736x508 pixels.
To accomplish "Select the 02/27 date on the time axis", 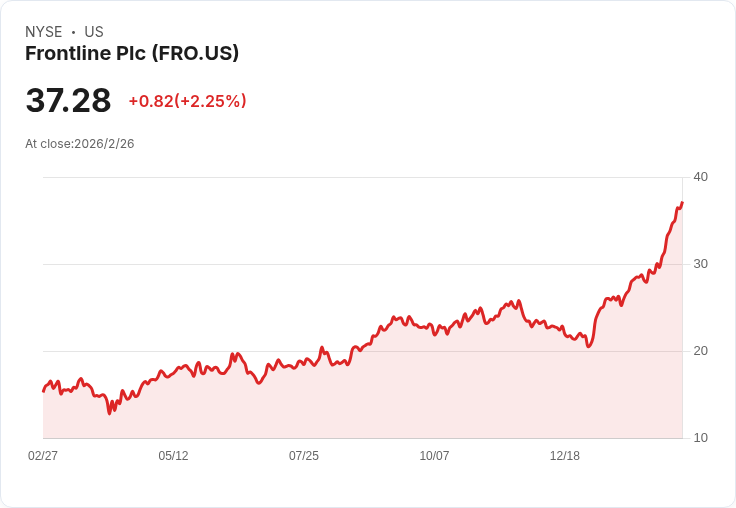I will click(x=43, y=456).
